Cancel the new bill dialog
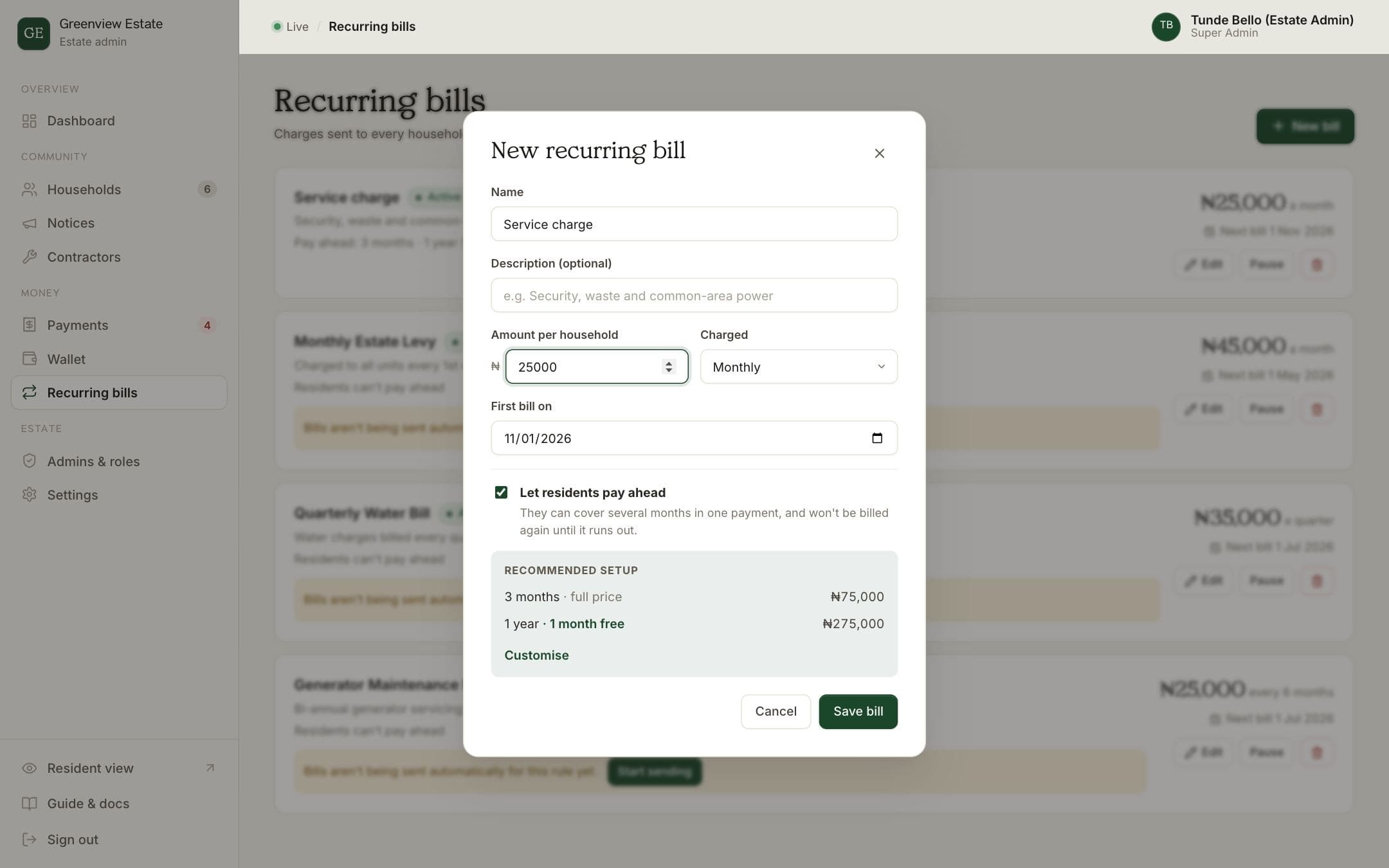This screenshot has width=1389, height=868. 776,711
